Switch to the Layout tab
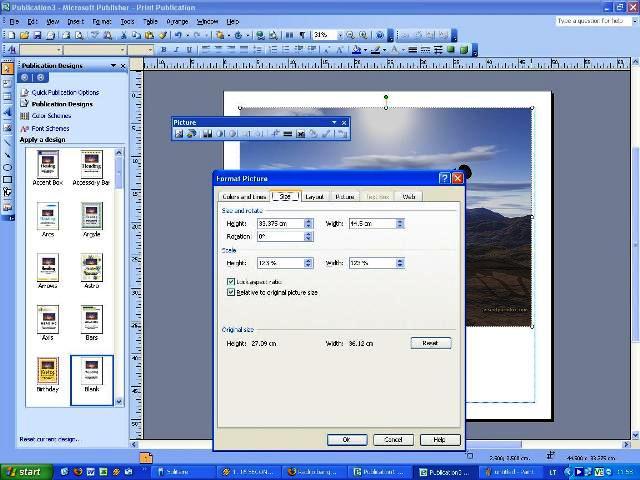The height and width of the screenshot is (480, 640). (x=314, y=197)
